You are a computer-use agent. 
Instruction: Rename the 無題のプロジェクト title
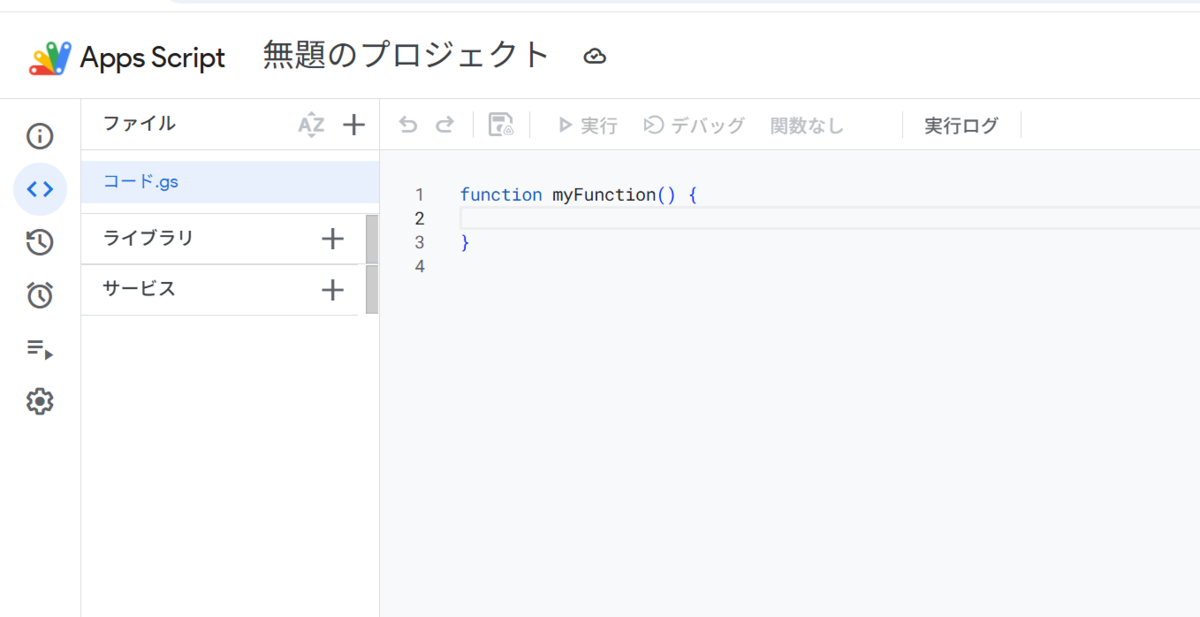coord(407,55)
